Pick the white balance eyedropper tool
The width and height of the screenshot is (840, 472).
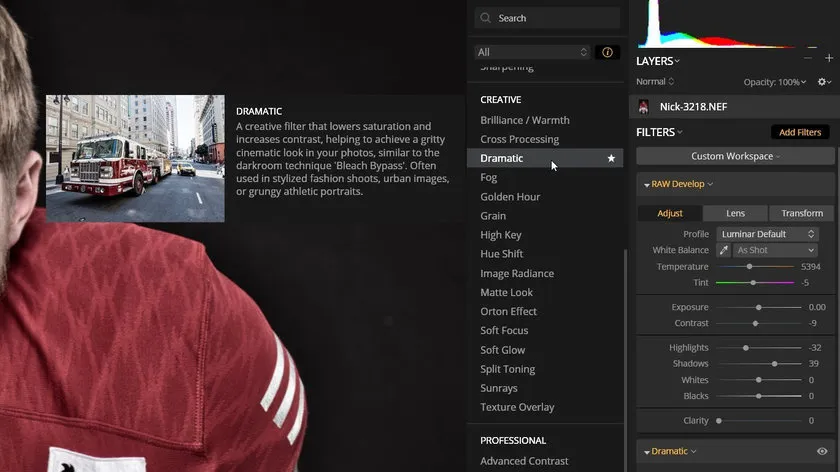click(x=724, y=250)
